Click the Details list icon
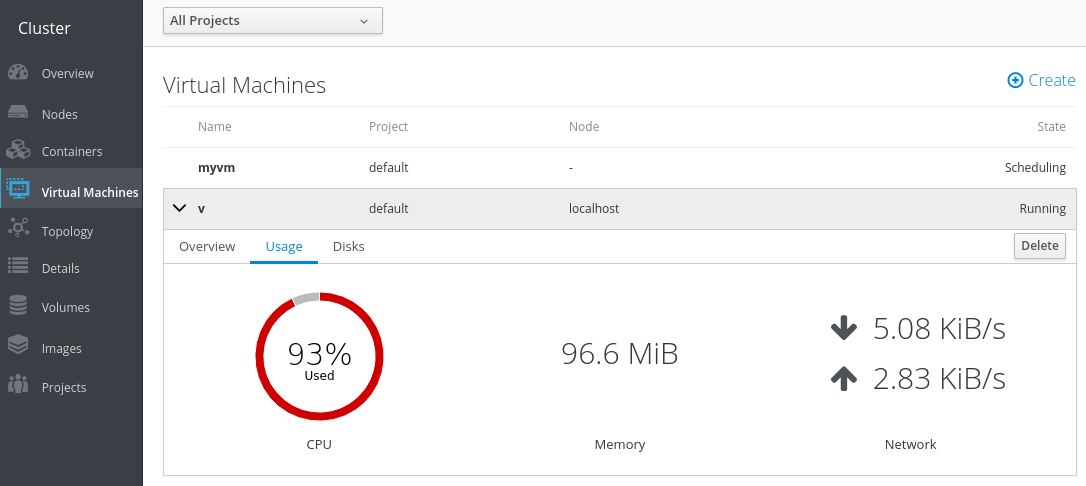Image resolution: width=1086 pixels, height=486 pixels. [x=18, y=268]
